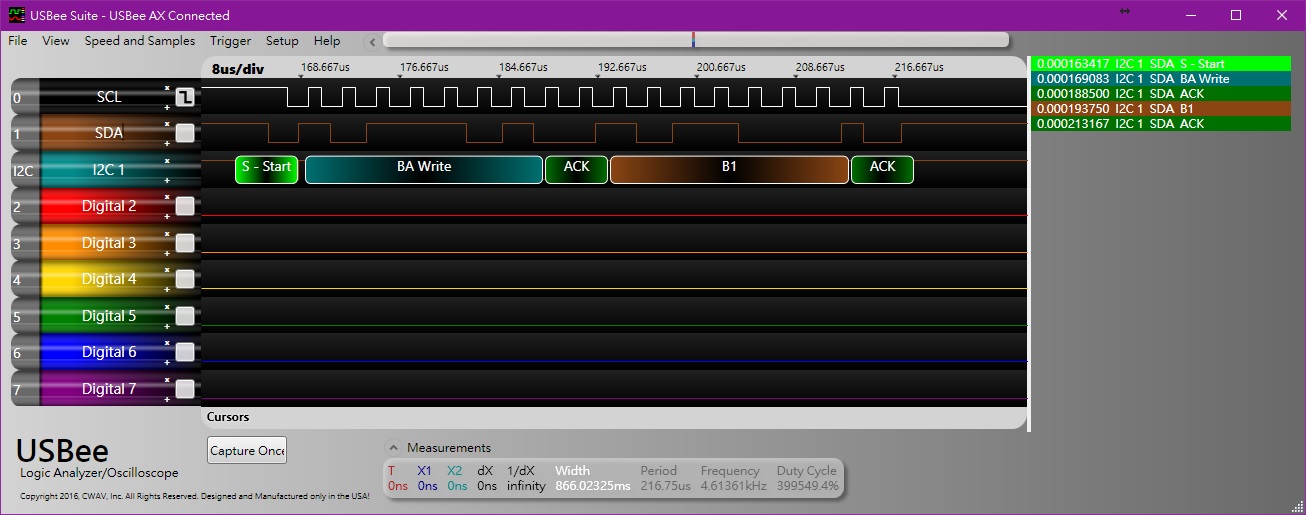Open the File menu

(x=18, y=41)
